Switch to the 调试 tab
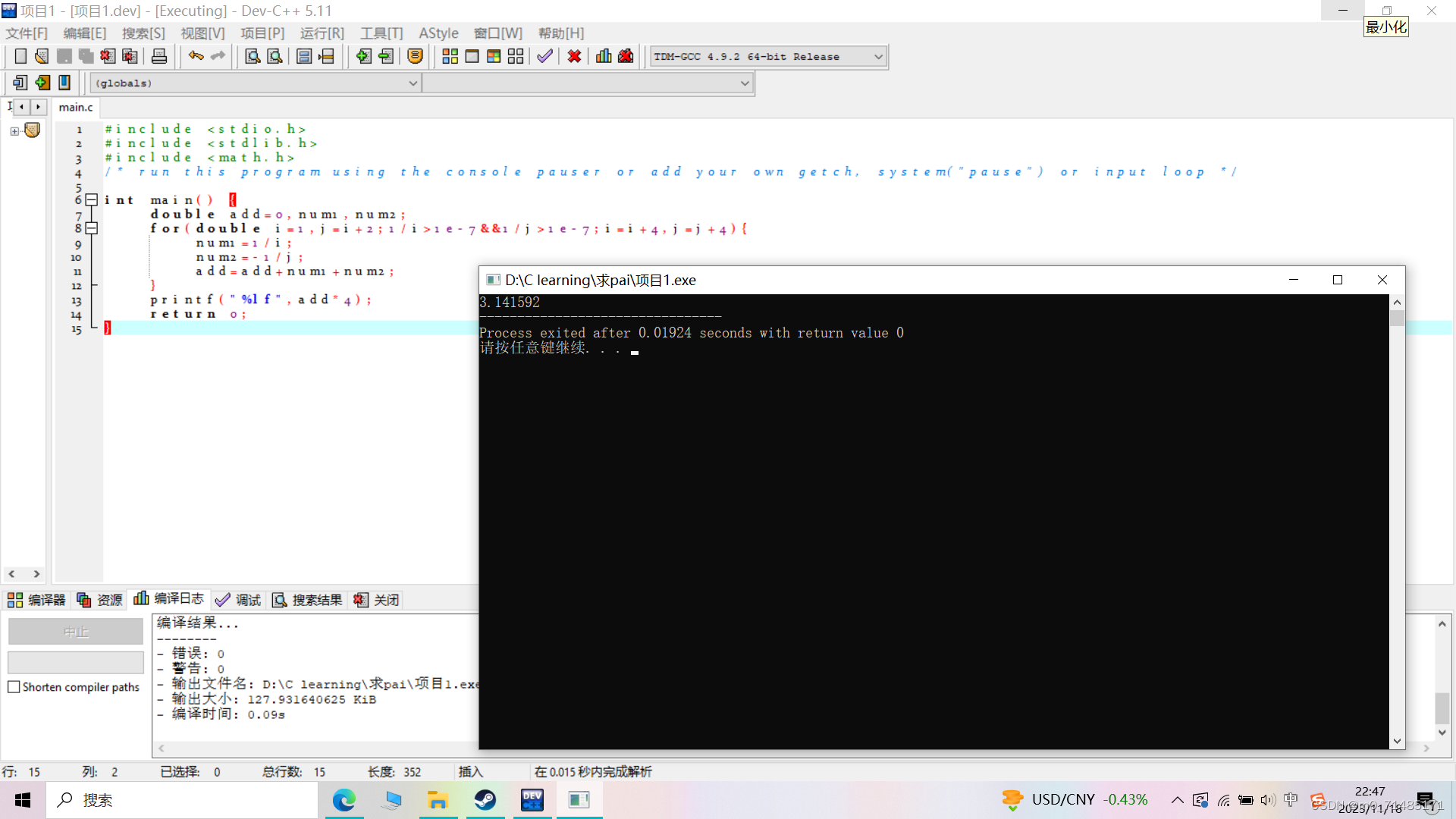The height and width of the screenshot is (819, 1456). pyautogui.click(x=238, y=600)
